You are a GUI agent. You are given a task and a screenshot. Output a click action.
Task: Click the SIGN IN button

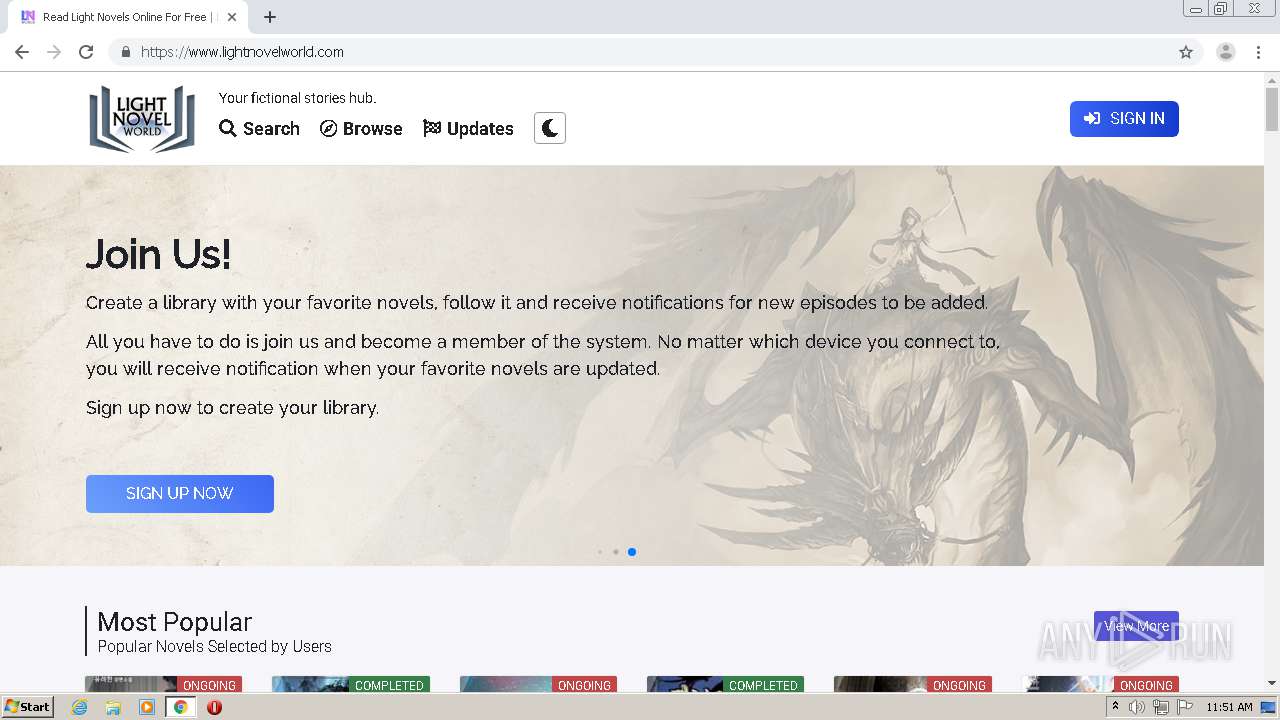1124,119
